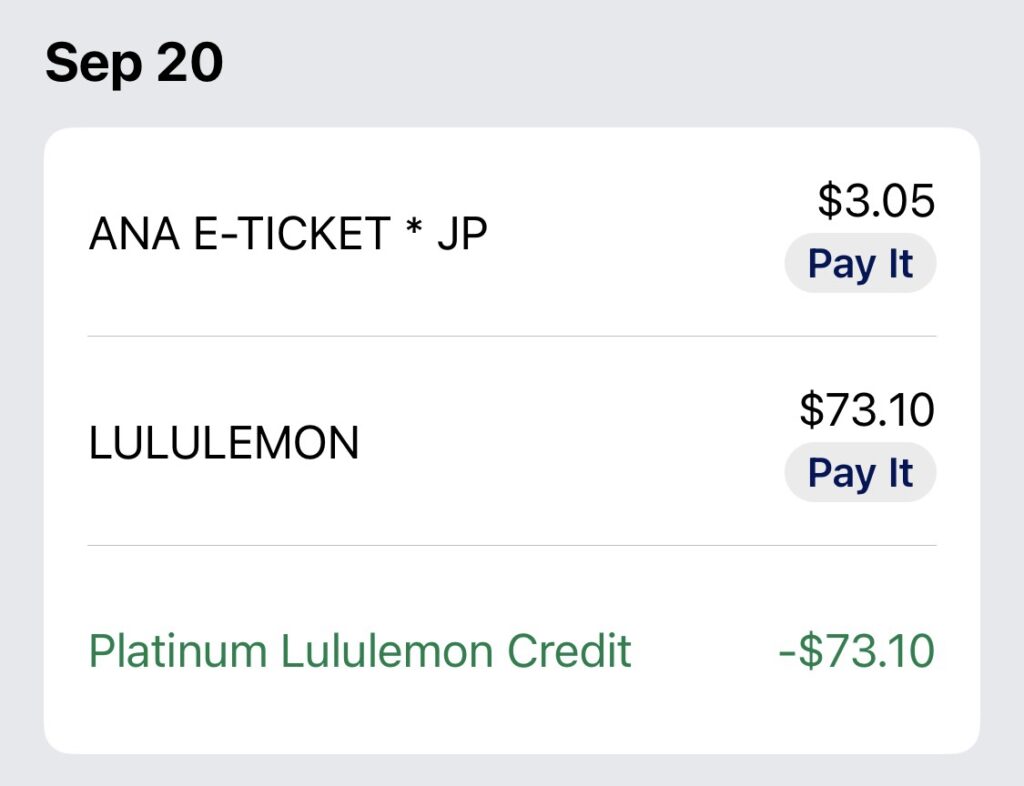The image size is (1024, 786).
Task: Tap Pay It for ANA E-TICKET charge
Action: pos(860,264)
